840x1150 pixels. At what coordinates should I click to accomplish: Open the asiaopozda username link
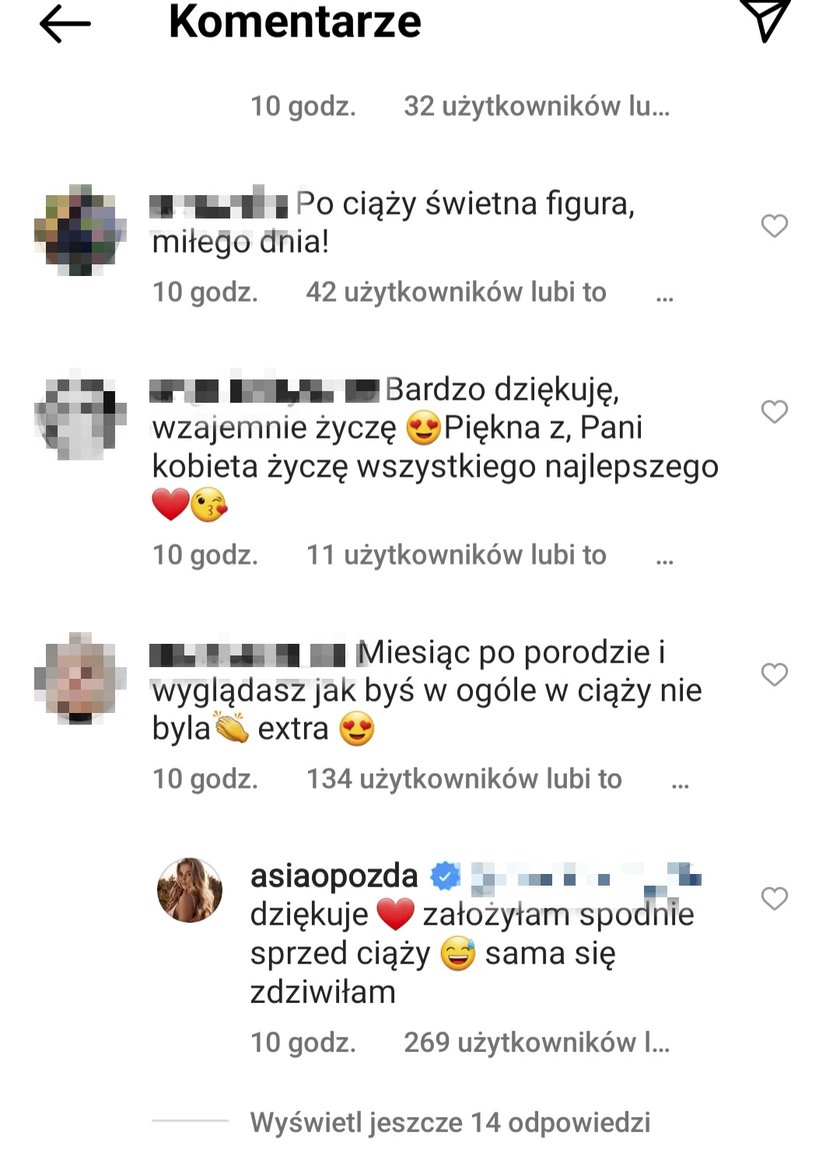[334, 875]
